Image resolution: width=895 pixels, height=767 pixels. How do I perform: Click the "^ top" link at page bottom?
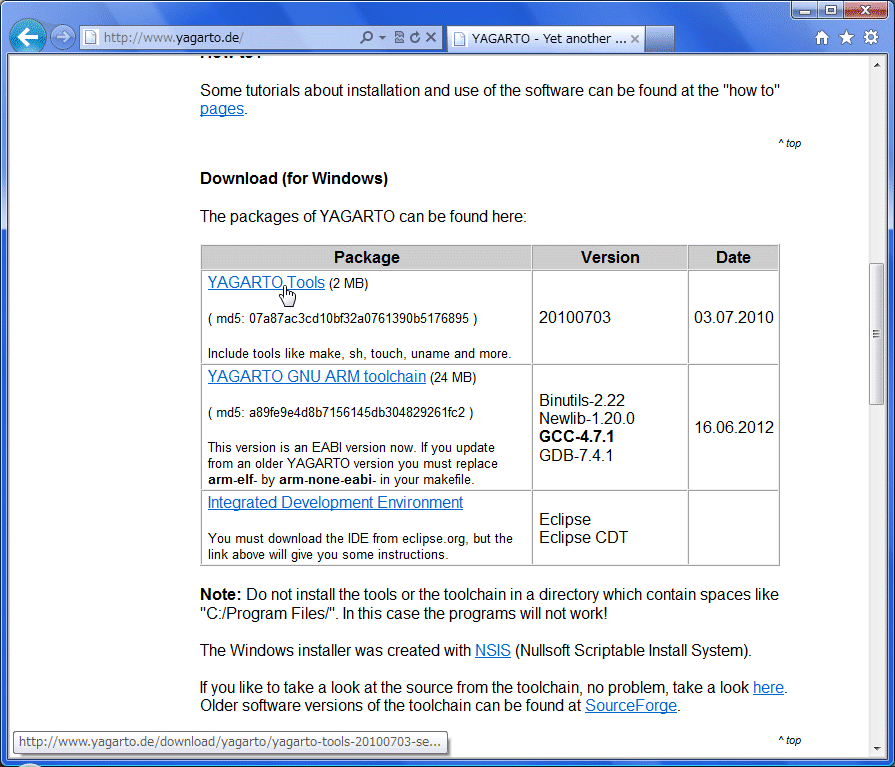[790, 740]
